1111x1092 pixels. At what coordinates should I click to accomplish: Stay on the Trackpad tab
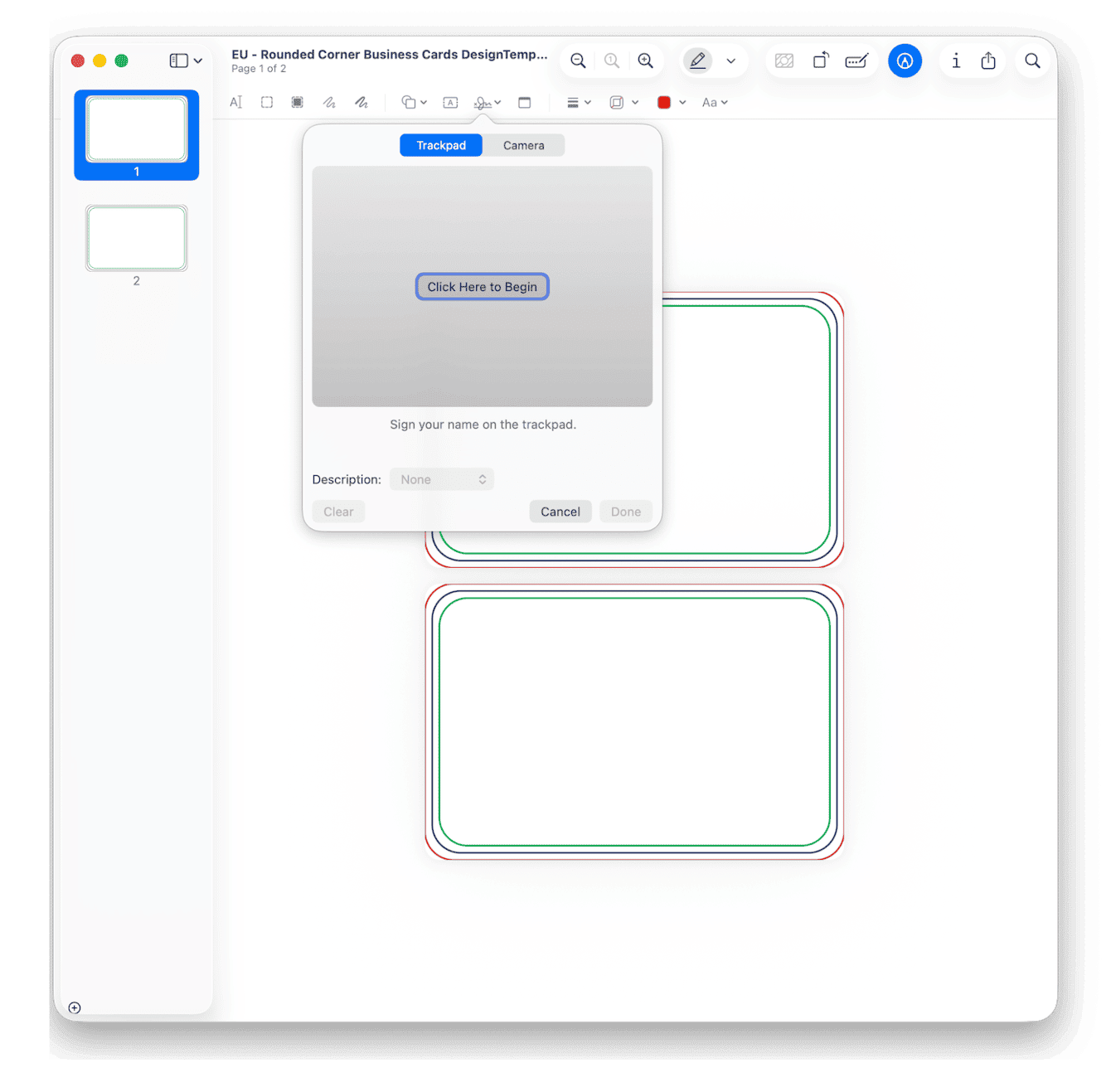440,145
